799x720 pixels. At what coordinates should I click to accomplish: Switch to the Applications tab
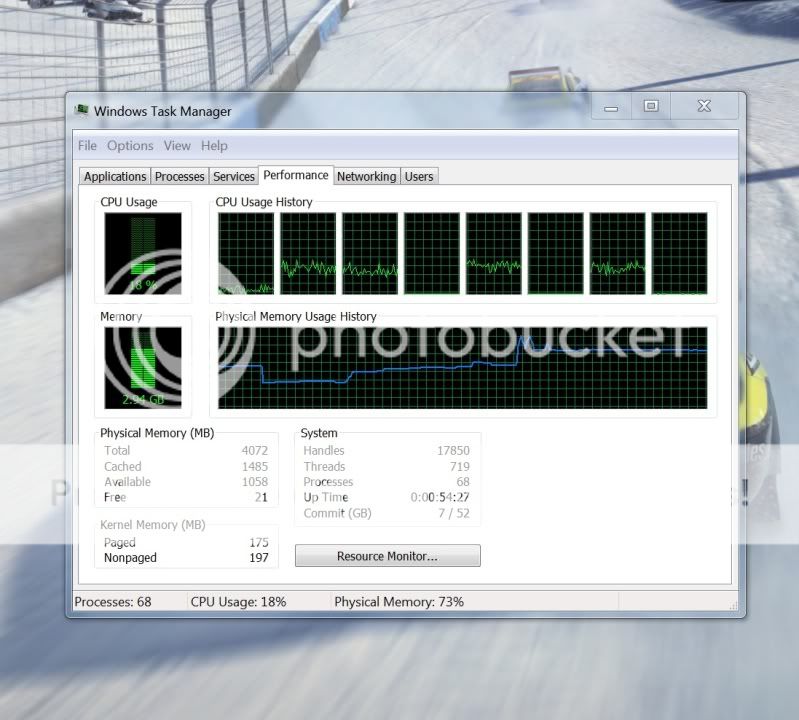[115, 177]
